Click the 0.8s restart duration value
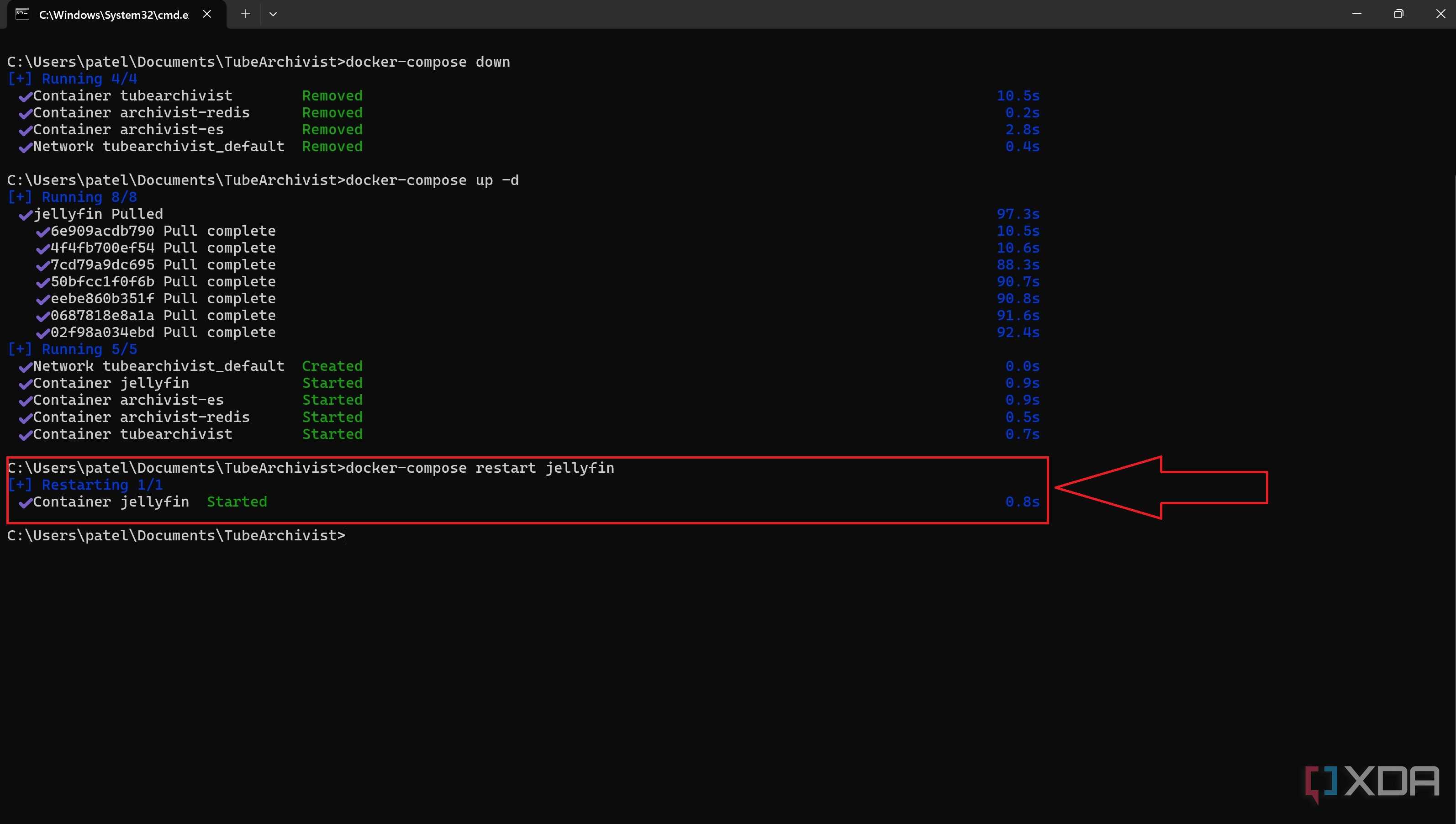 point(1023,502)
